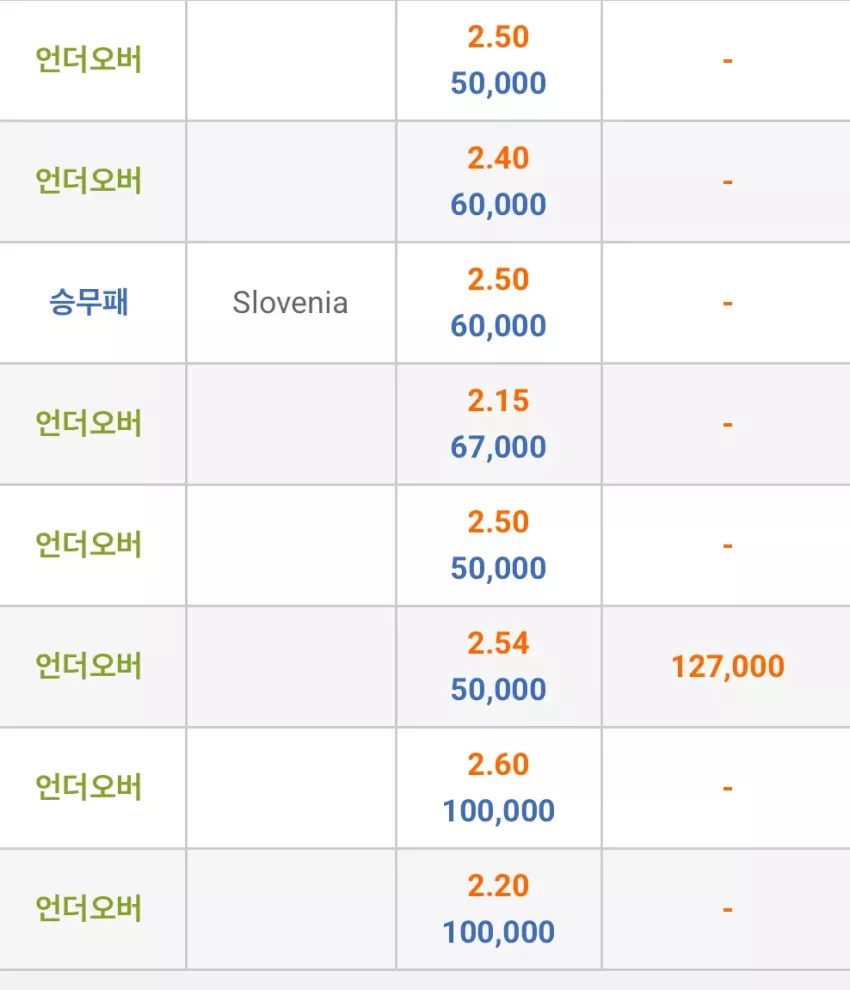Select the 100,000 amount under 2.20 odds
The image size is (850, 990).
498,932
